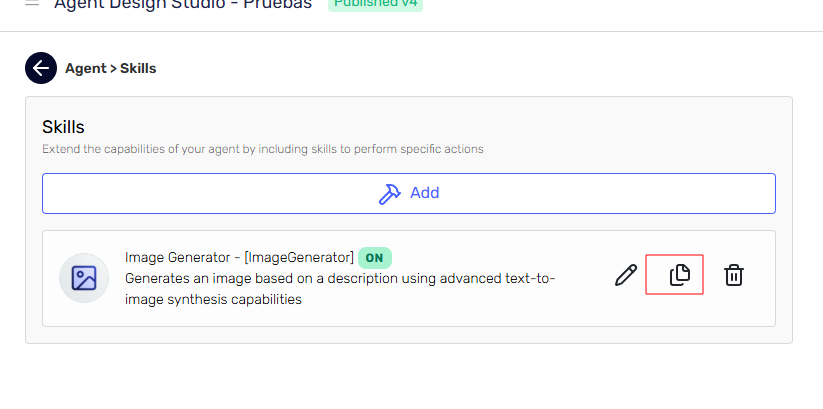Click the 'image synthesis capabilities' description line
The image size is (823, 409).
click(213, 298)
